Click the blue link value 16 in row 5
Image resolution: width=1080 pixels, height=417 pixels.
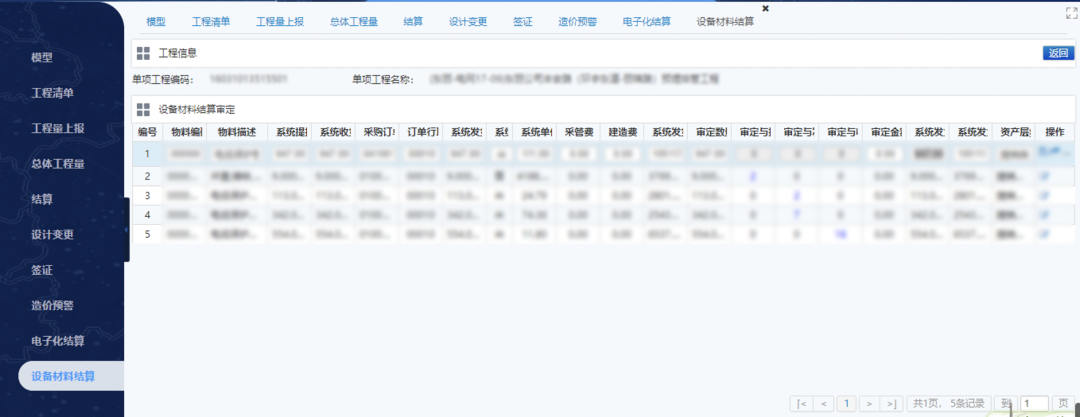pyautogui.click(x=840, y=234)
